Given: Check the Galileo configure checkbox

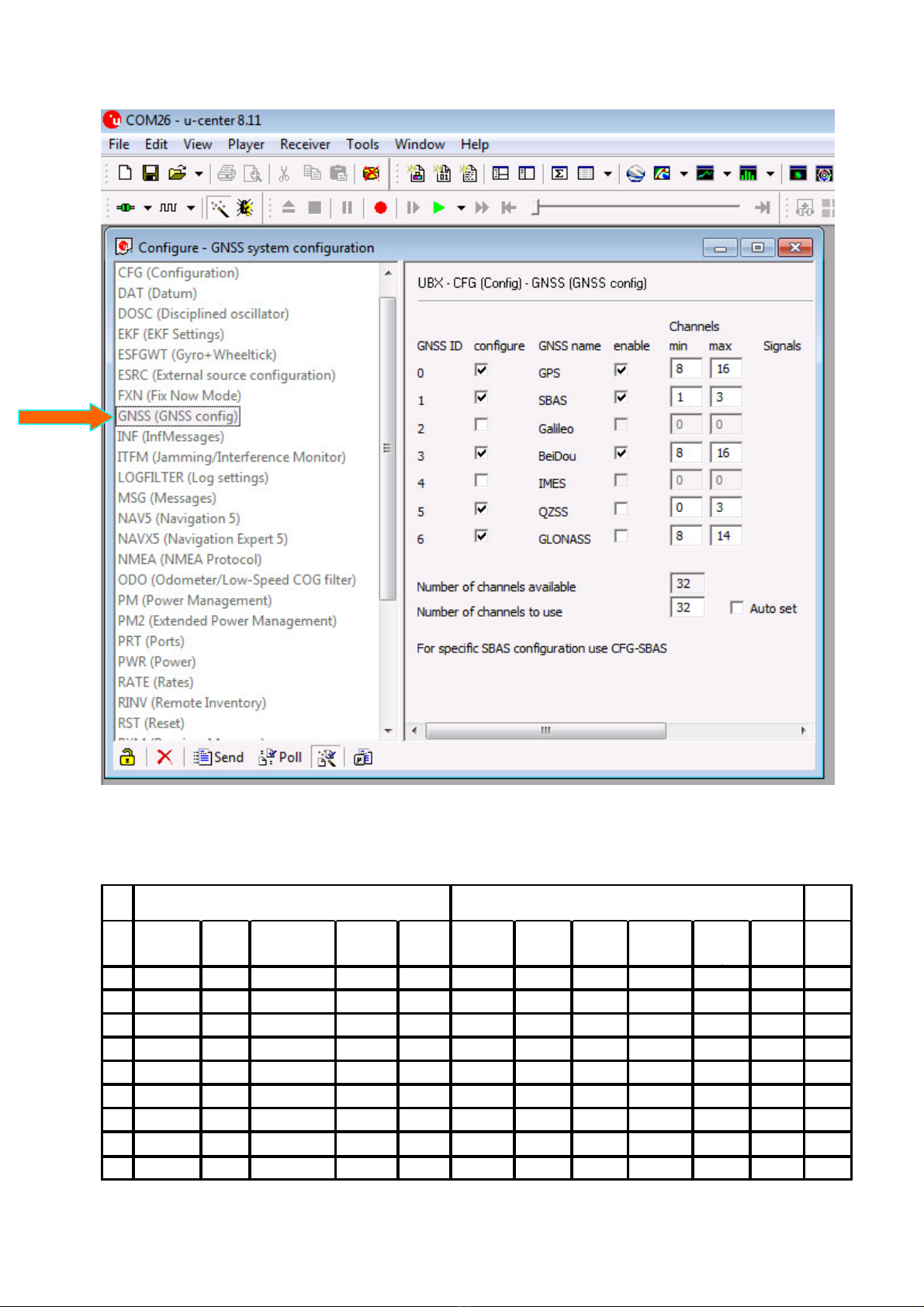Looking at the screenshot, I should pos(481,425).
